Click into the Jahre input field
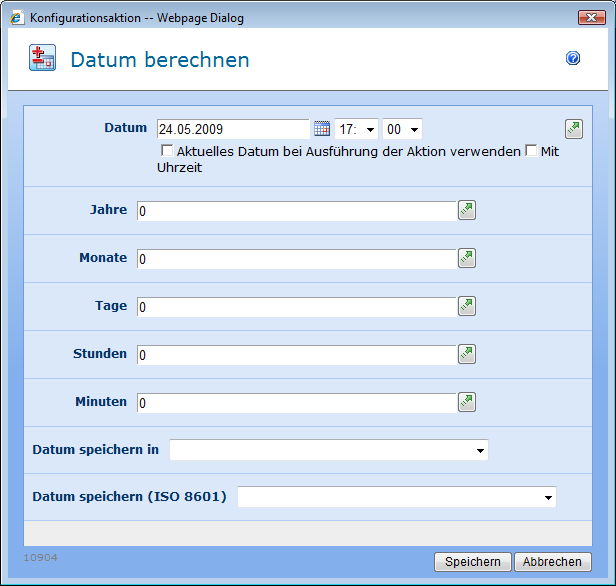 (x=296, y=211)
